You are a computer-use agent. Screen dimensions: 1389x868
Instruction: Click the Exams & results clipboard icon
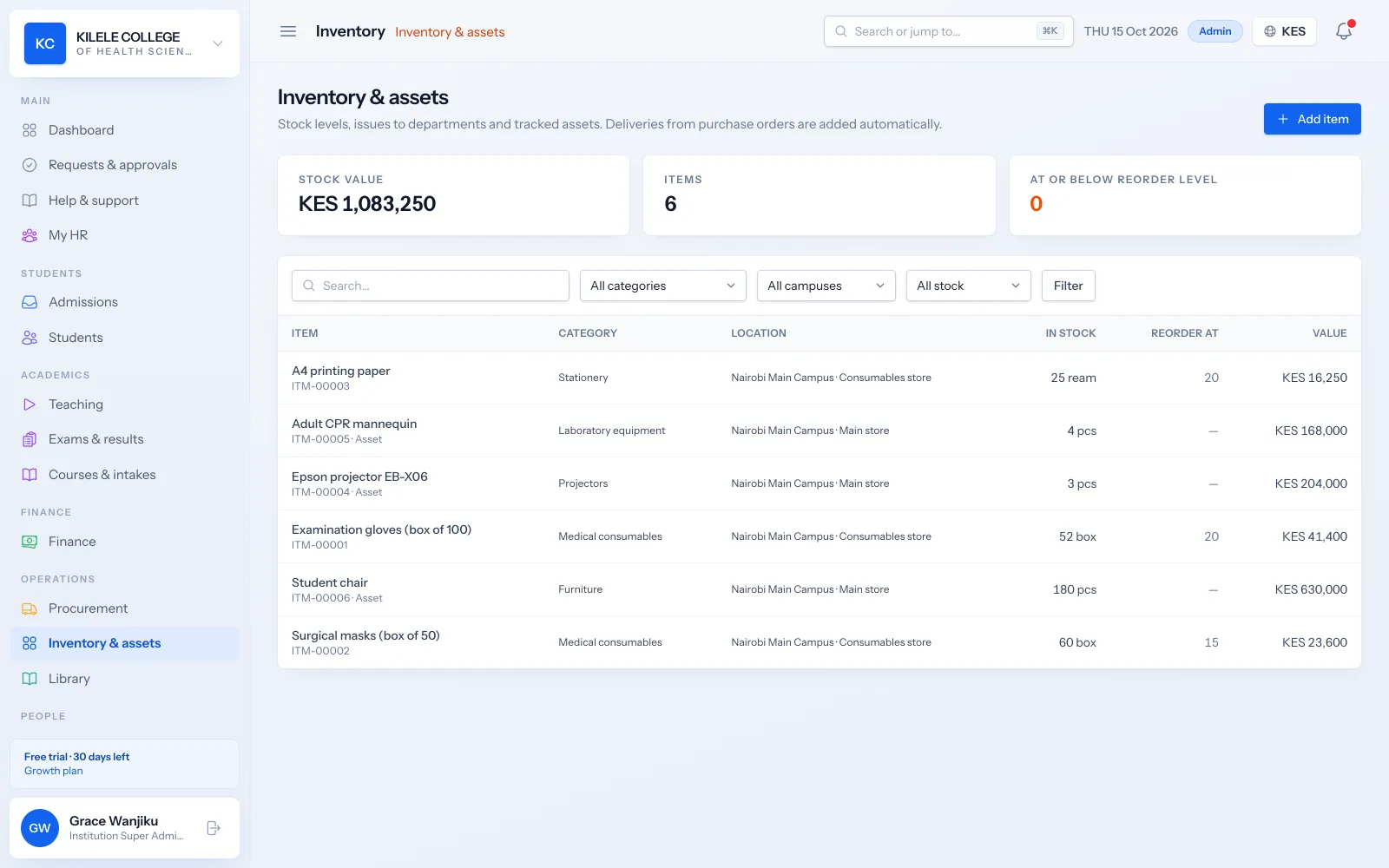(x=30, y=439)
